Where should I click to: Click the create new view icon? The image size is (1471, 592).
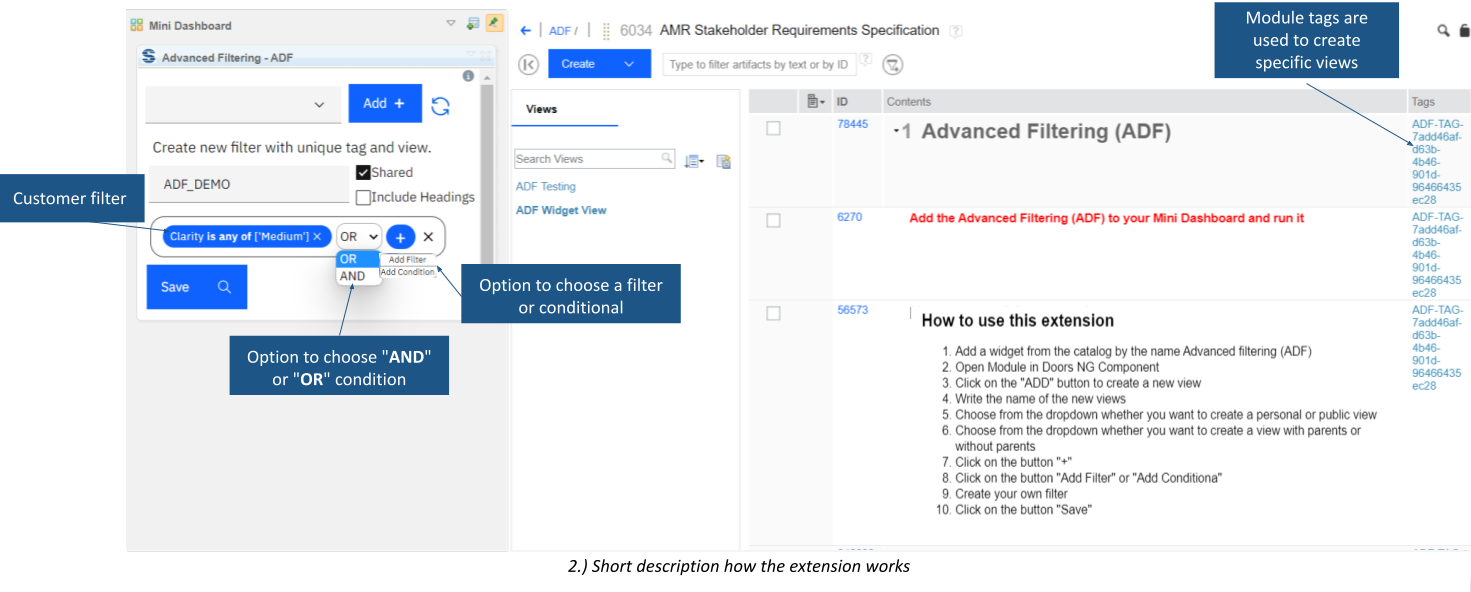tap(723, 160)
